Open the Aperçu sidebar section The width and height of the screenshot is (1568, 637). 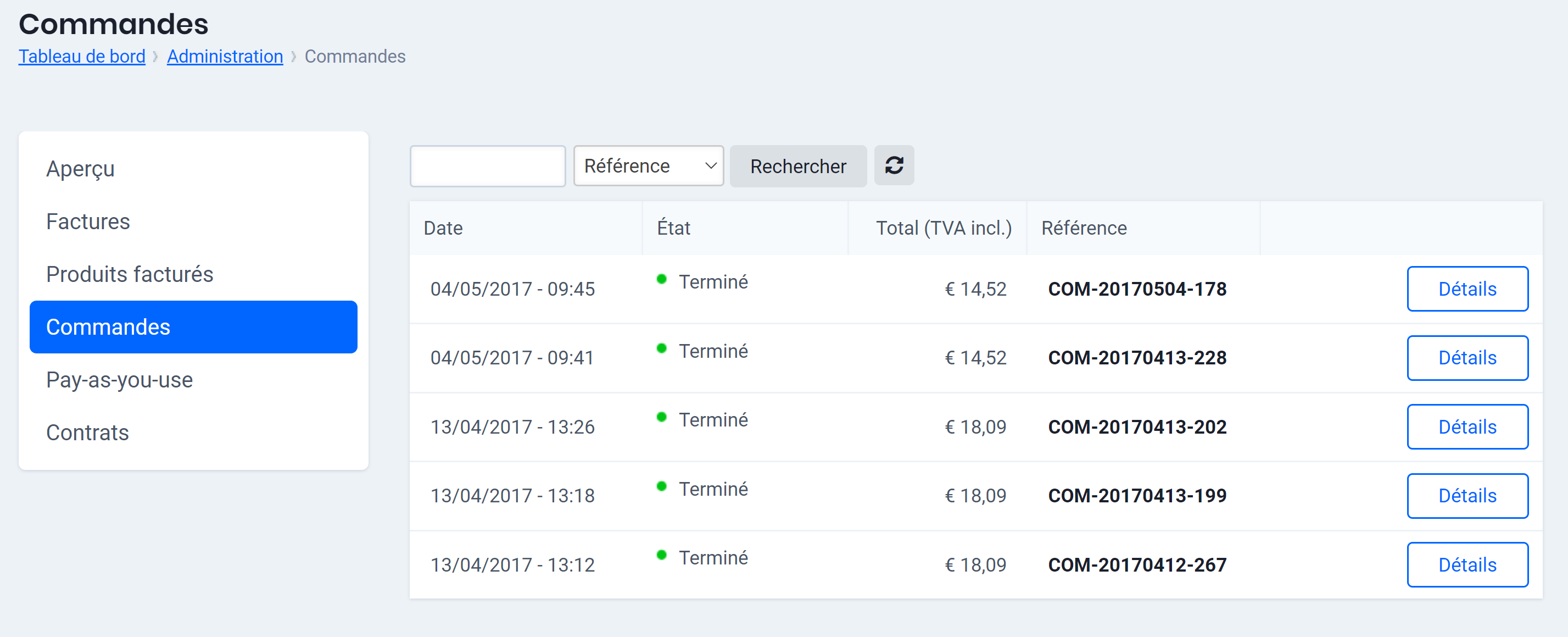click(x=80, y=169)
